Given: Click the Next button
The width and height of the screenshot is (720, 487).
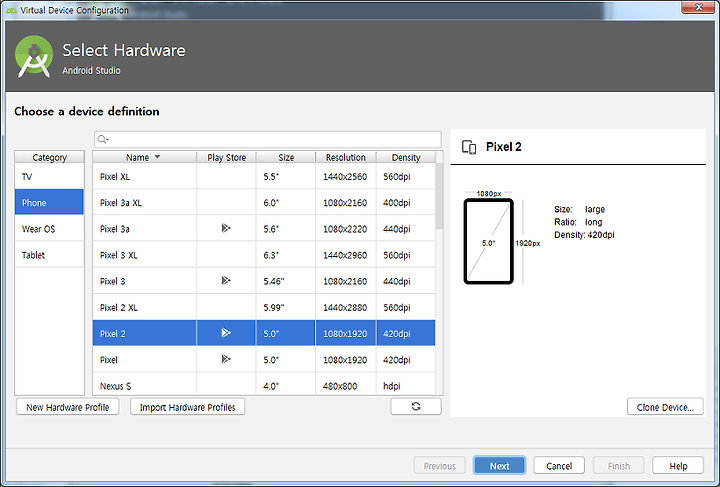Looking at the screenshot, I should pos(499,466).
